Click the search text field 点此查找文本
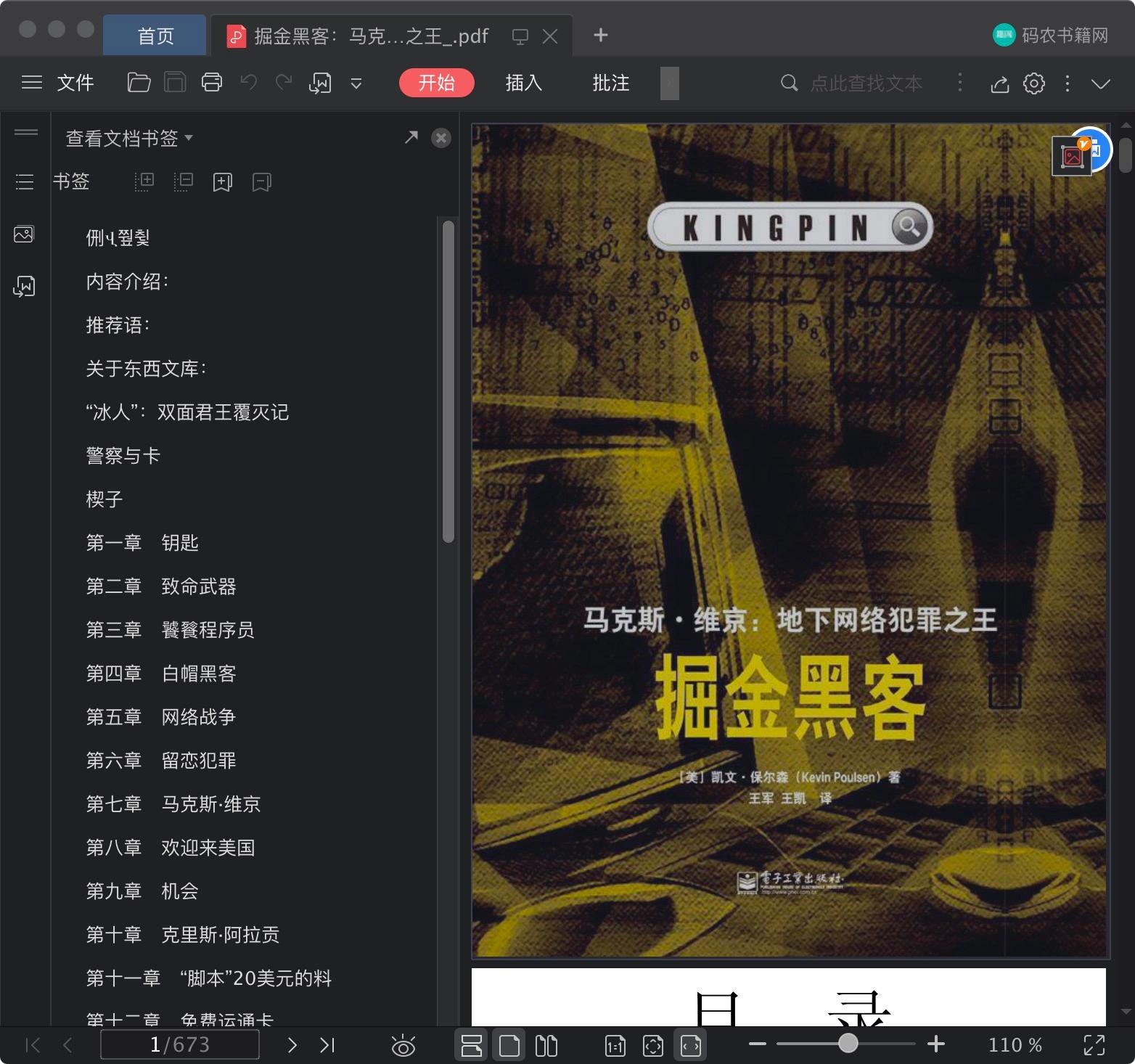 pyautogui.click(x=866, y=83)
